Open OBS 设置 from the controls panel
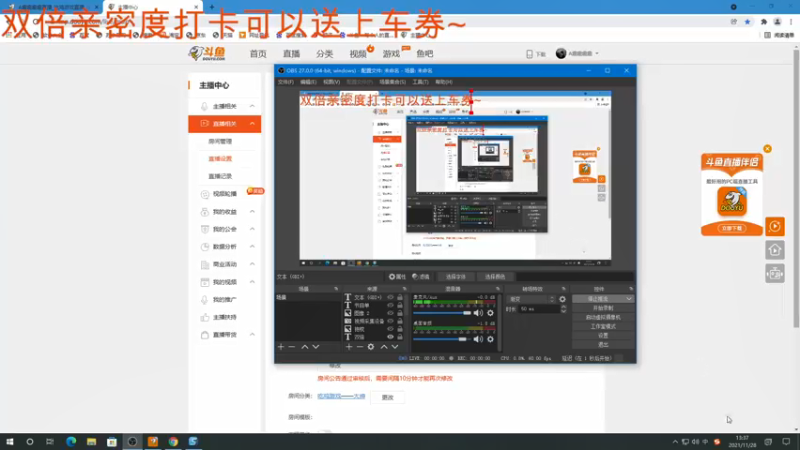Viewport: 800px width, 450px height. point(603,336)
